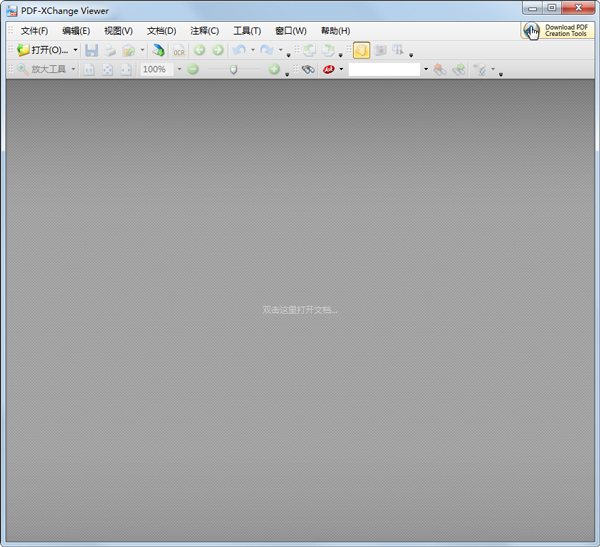Open the Edit (编辑) menu
This screenshot has height=547, width=600.
[76, 31]
